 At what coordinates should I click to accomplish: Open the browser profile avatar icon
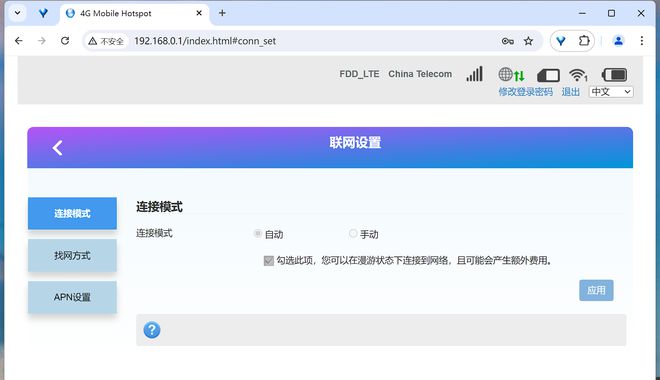(618, 41)
